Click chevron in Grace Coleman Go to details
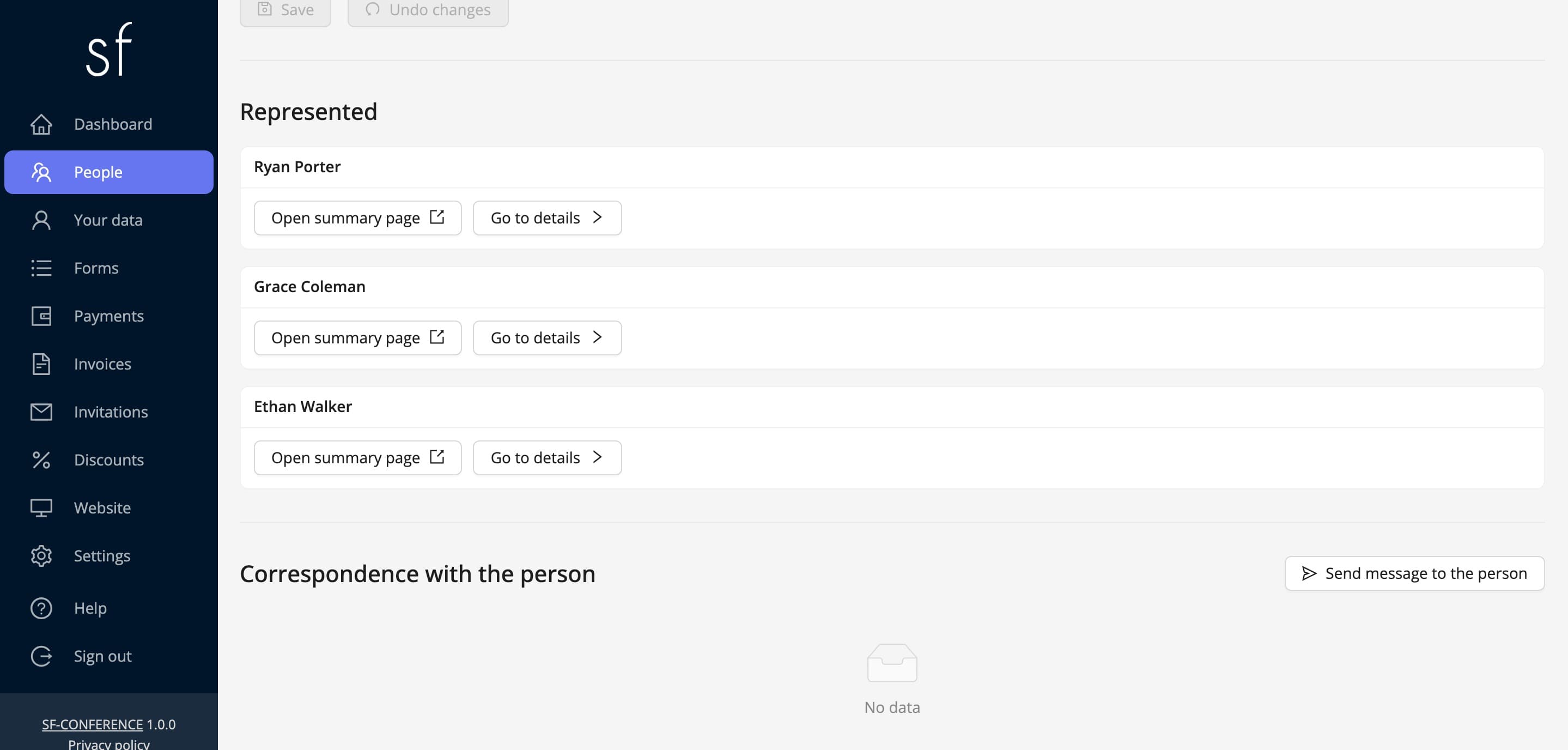This screenshot has height=750, width=1568. point(597,337)
